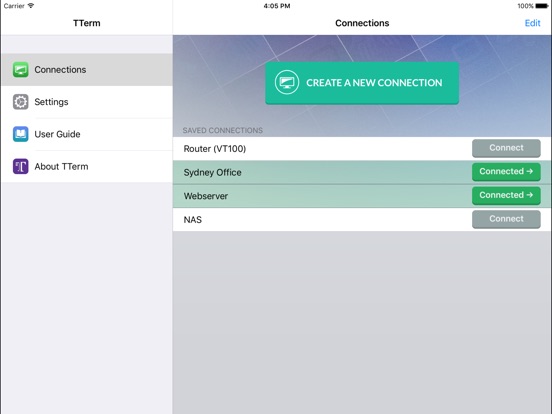Click the battery icon in the status bar
This screenshot has width=552, height=414.
pyautogui.click(x=542, y=6)
